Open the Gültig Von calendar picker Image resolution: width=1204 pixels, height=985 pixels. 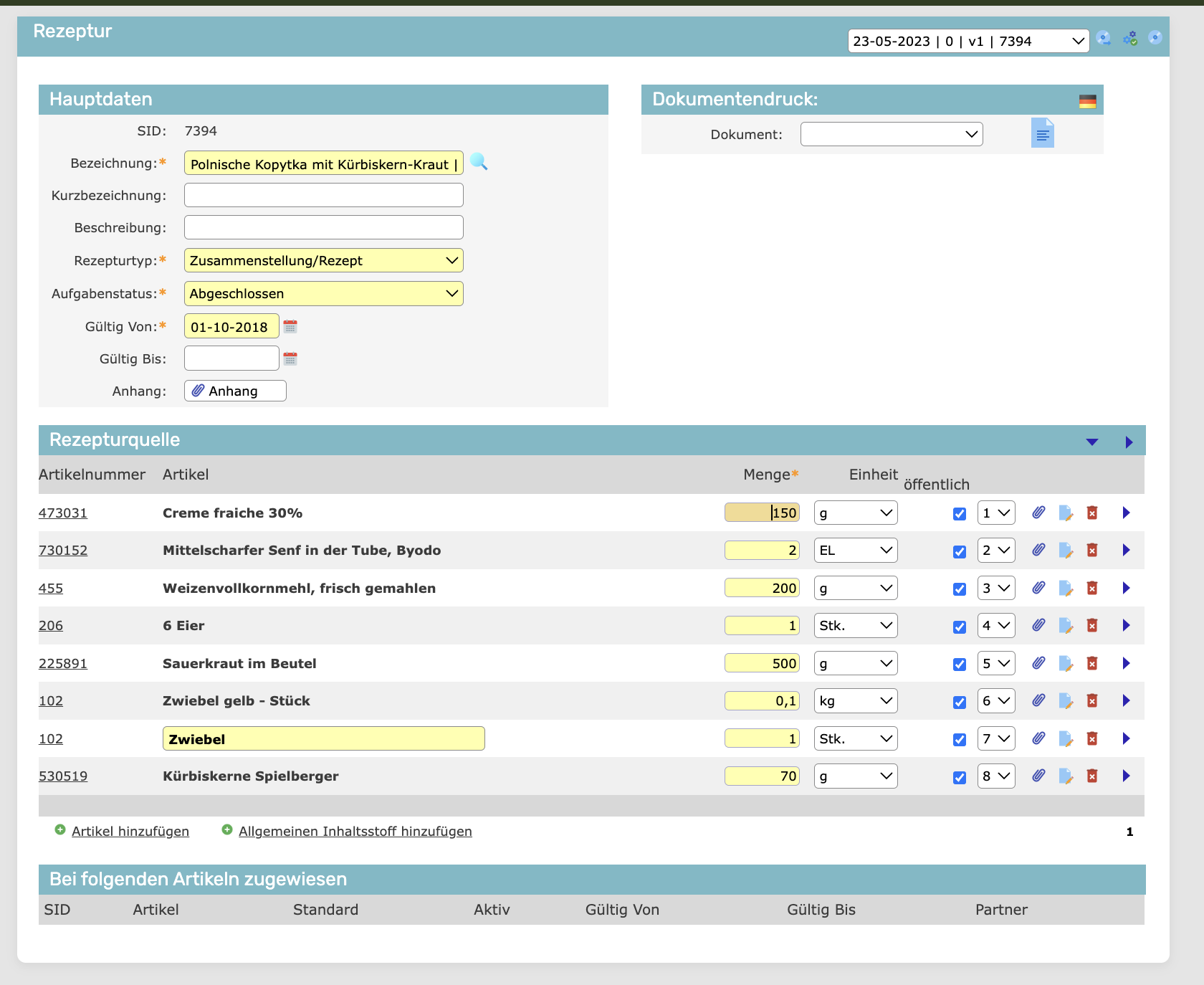click(x=290, y=327)
